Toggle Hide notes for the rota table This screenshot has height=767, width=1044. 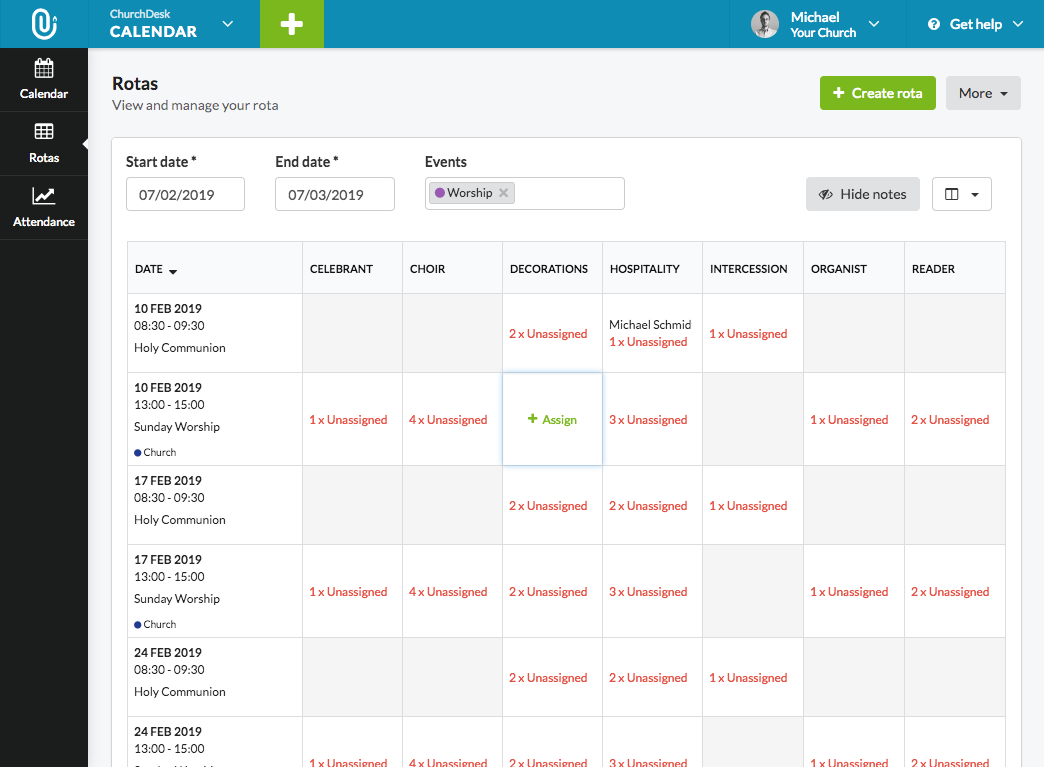tap(862, 193)
